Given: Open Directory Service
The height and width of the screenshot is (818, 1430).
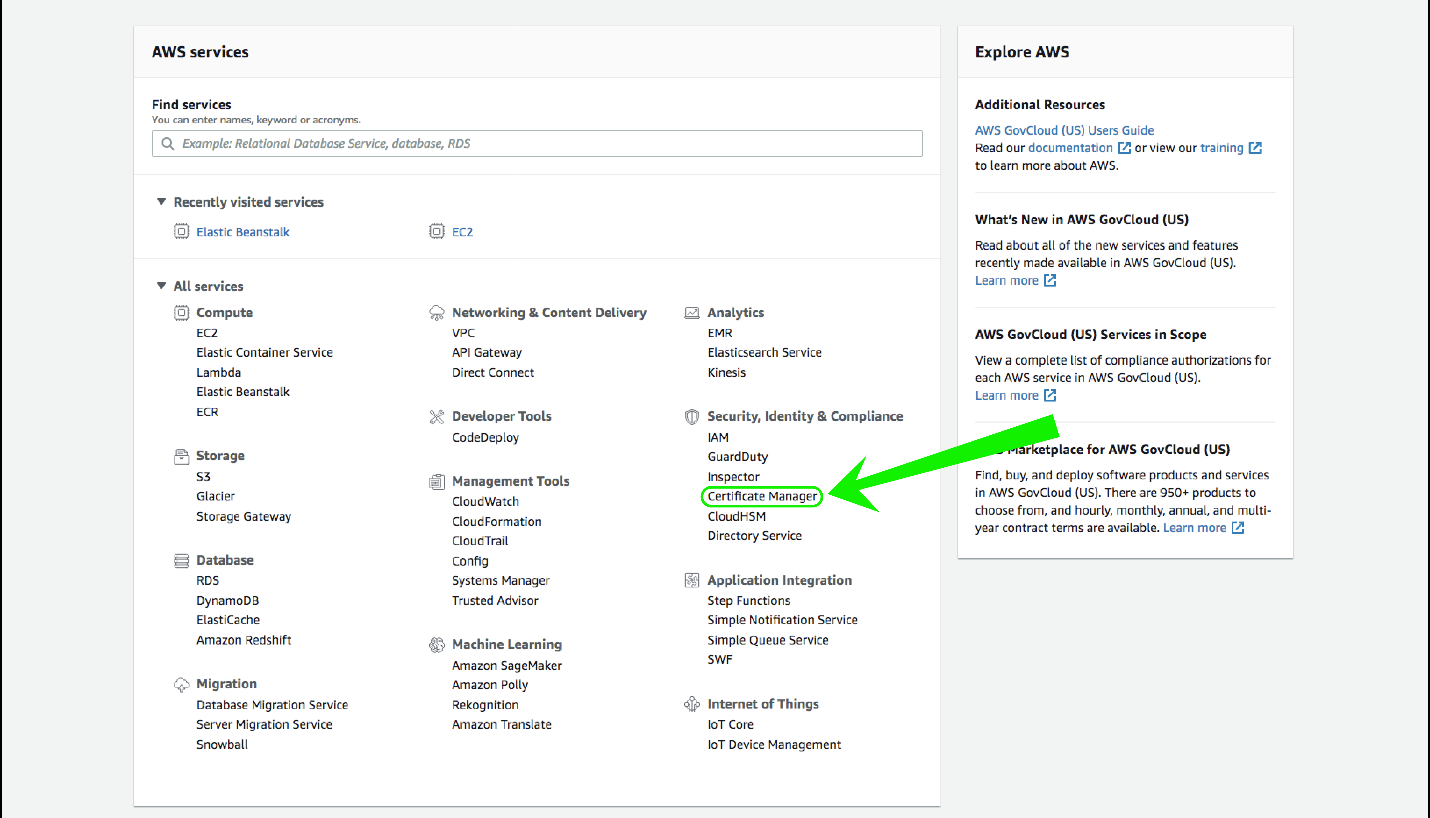Looking at the screenshot, I should coord(755,536).
